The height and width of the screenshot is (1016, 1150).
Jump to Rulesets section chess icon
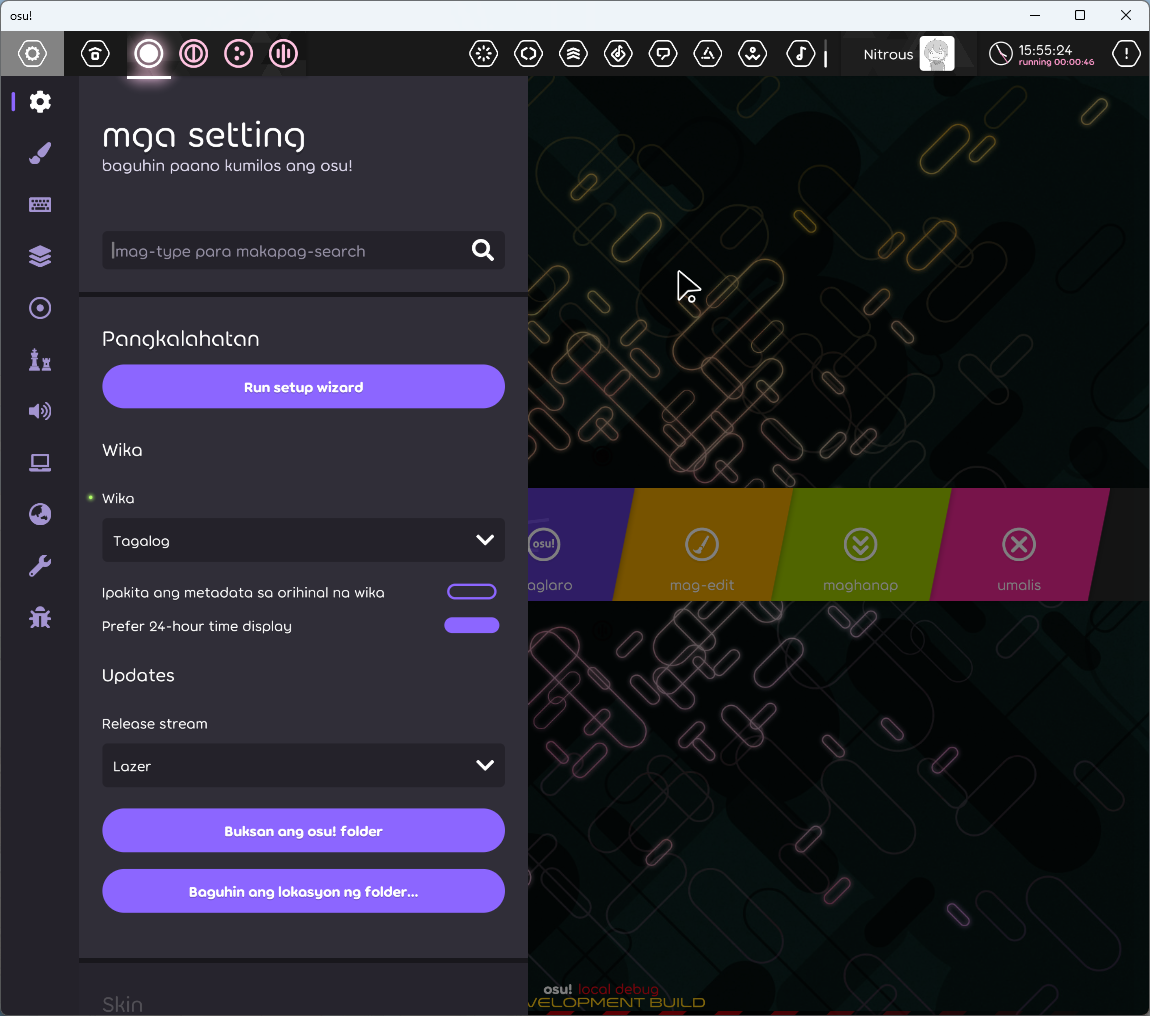tap(40, 359)
